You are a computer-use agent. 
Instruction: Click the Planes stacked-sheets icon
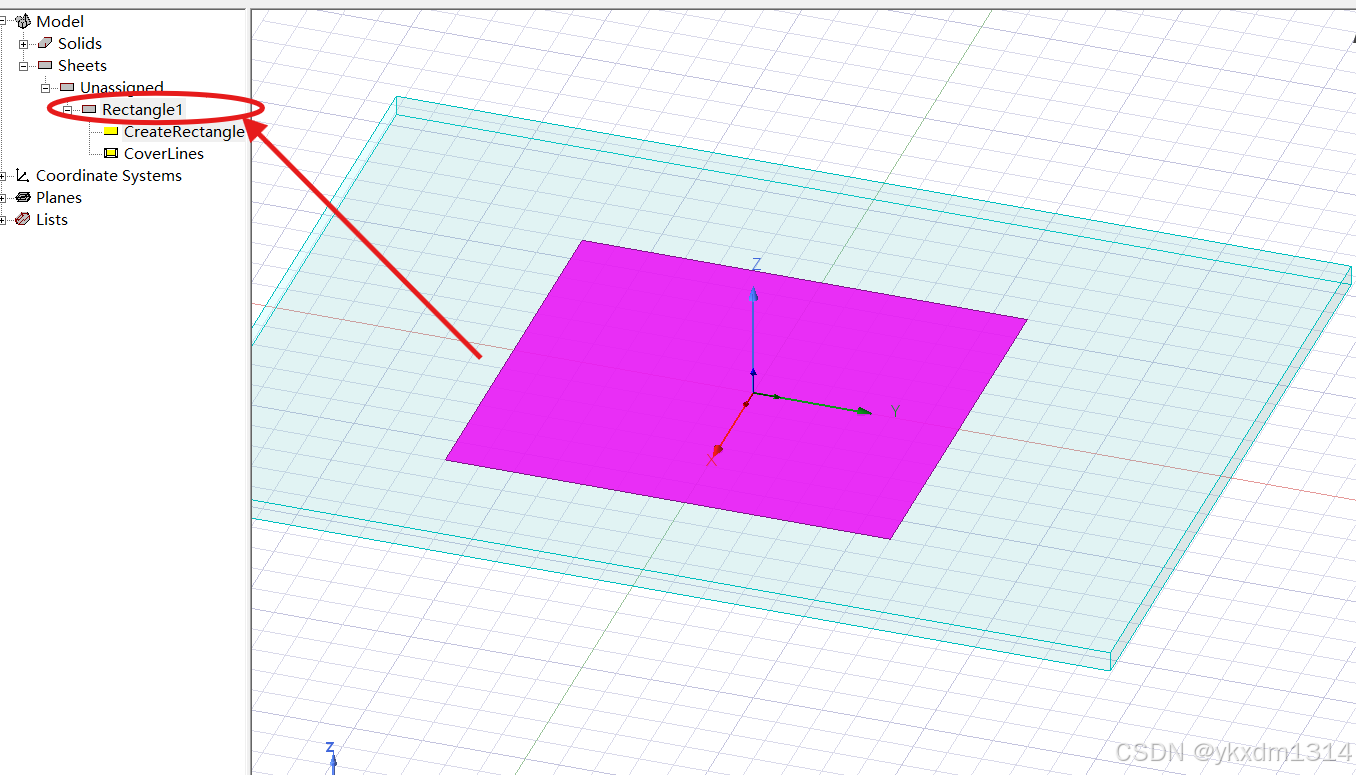tap(23, 198)
